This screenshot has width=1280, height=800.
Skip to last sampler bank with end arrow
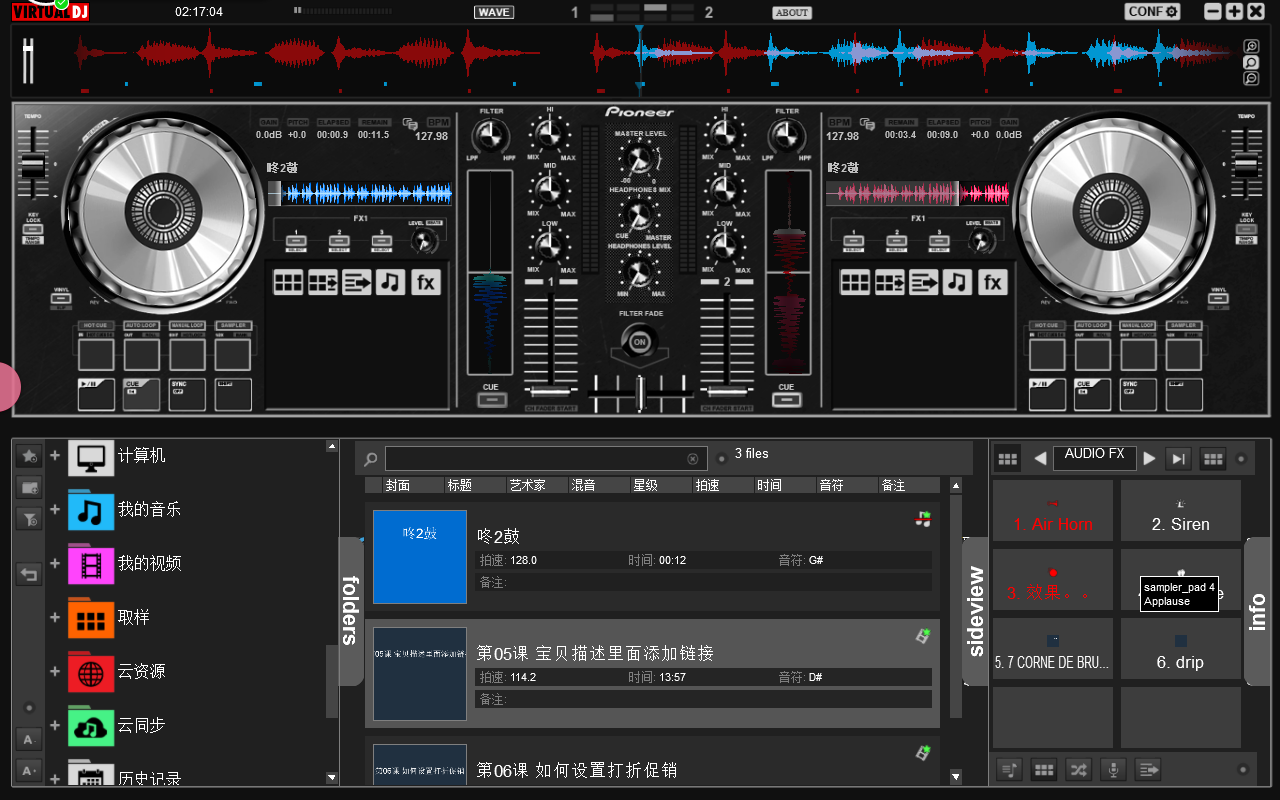(x=1180, y=458)
